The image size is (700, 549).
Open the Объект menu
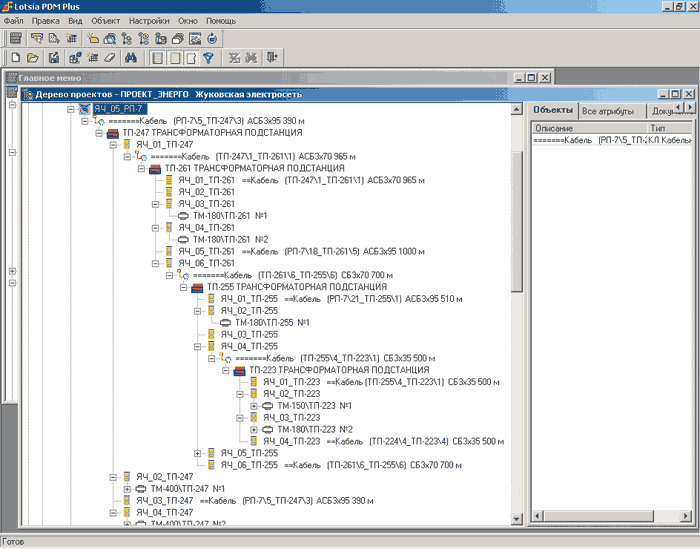pos(105,20)
